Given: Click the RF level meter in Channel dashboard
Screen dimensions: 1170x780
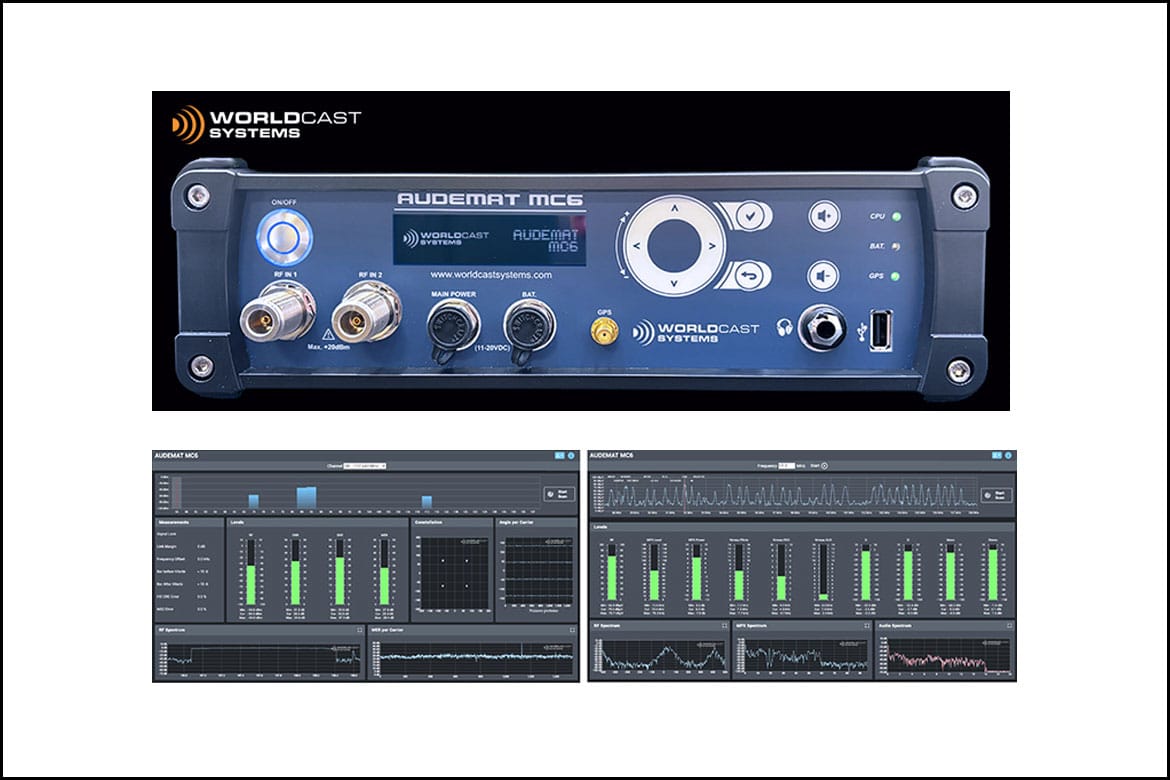Looking at the screenshot, I should 251,572.
